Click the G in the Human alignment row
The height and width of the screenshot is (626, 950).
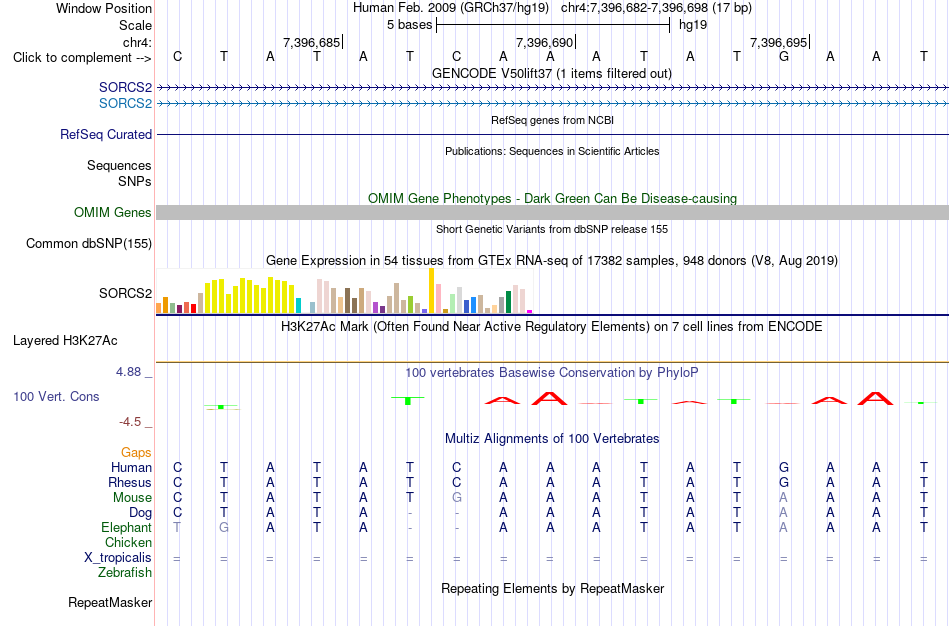coord(784,467)
